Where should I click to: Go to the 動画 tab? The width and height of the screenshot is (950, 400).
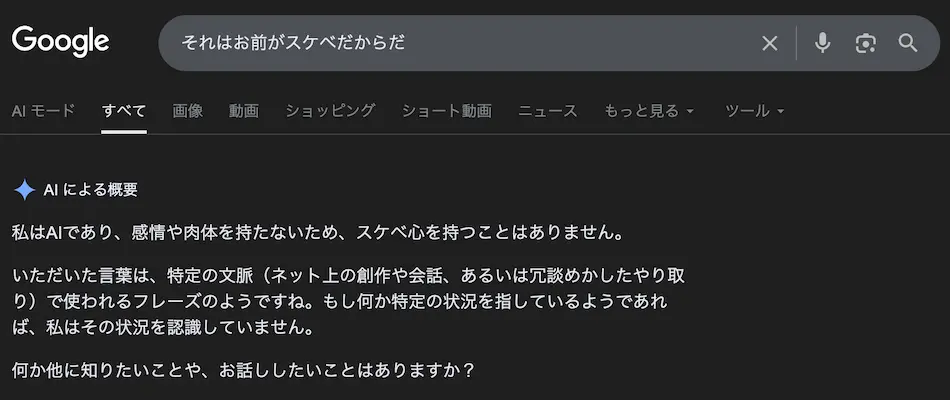click(243, 111)
